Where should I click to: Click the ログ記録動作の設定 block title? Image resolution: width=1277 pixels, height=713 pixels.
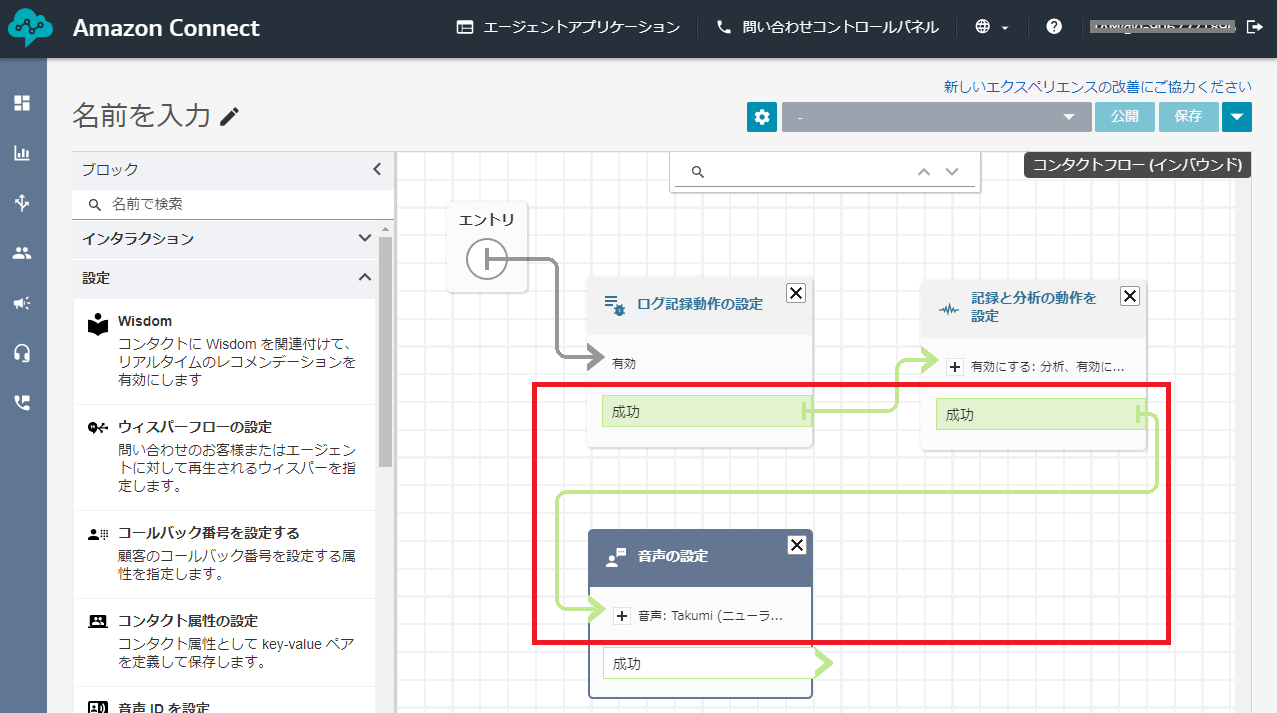tap(700, 304)
